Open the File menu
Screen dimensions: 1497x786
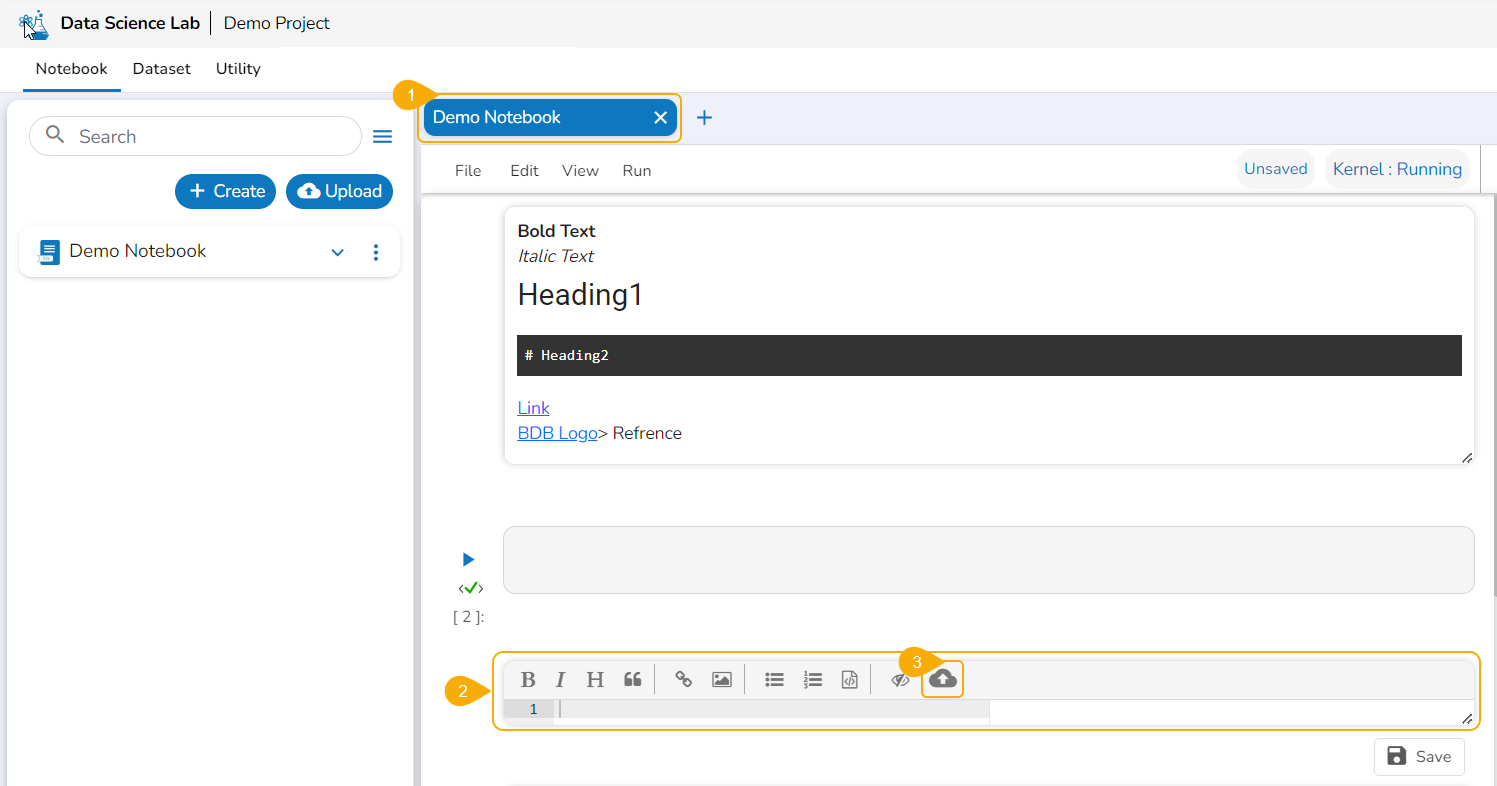pos(468,170)
